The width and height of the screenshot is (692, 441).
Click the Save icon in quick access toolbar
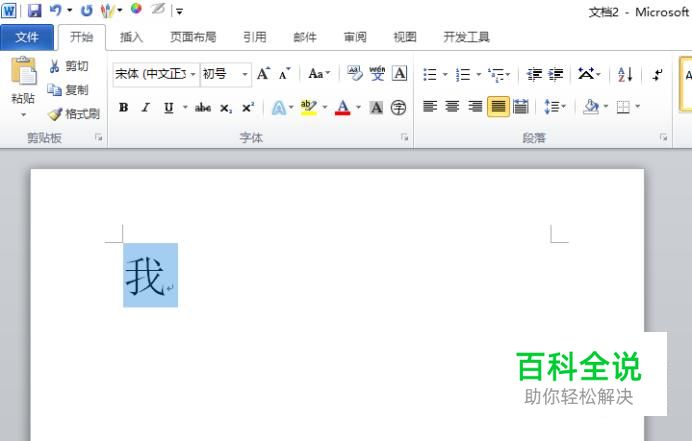(34, 10)
